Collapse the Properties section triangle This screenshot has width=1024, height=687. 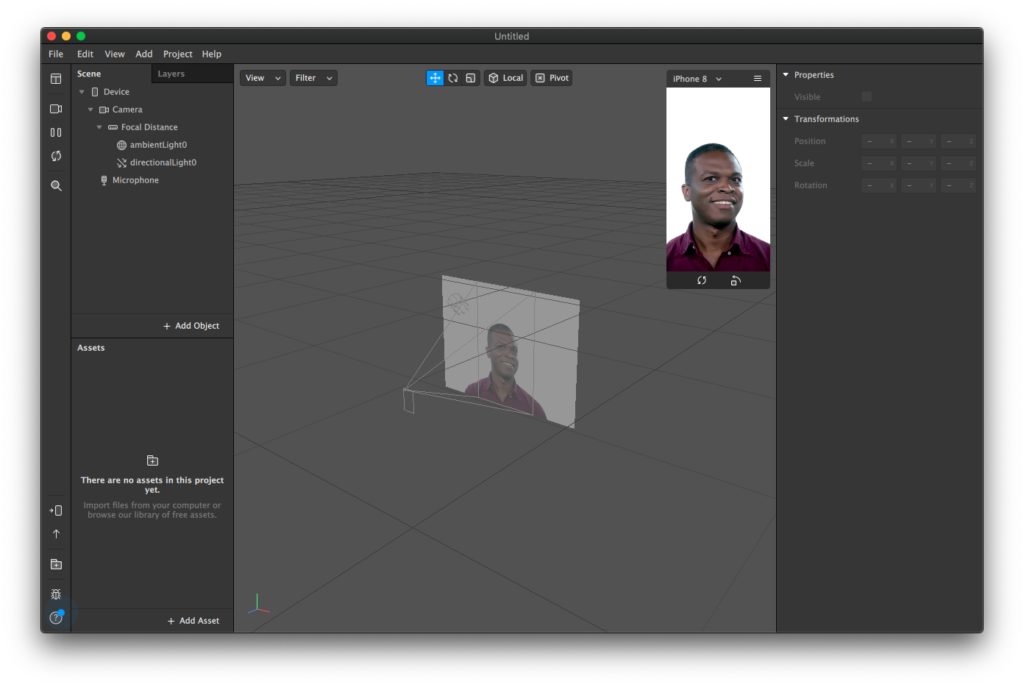(x=786, y=74)
